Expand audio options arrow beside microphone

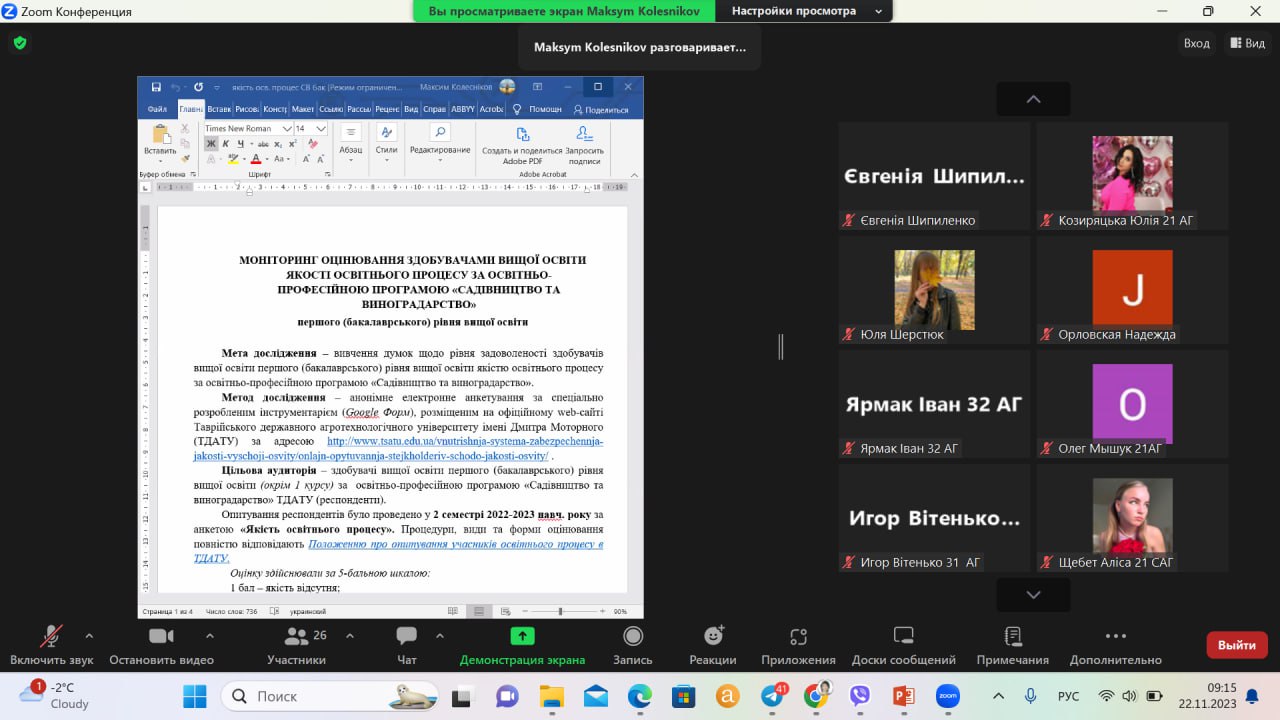pyautogui.click(x=89, y=635)
